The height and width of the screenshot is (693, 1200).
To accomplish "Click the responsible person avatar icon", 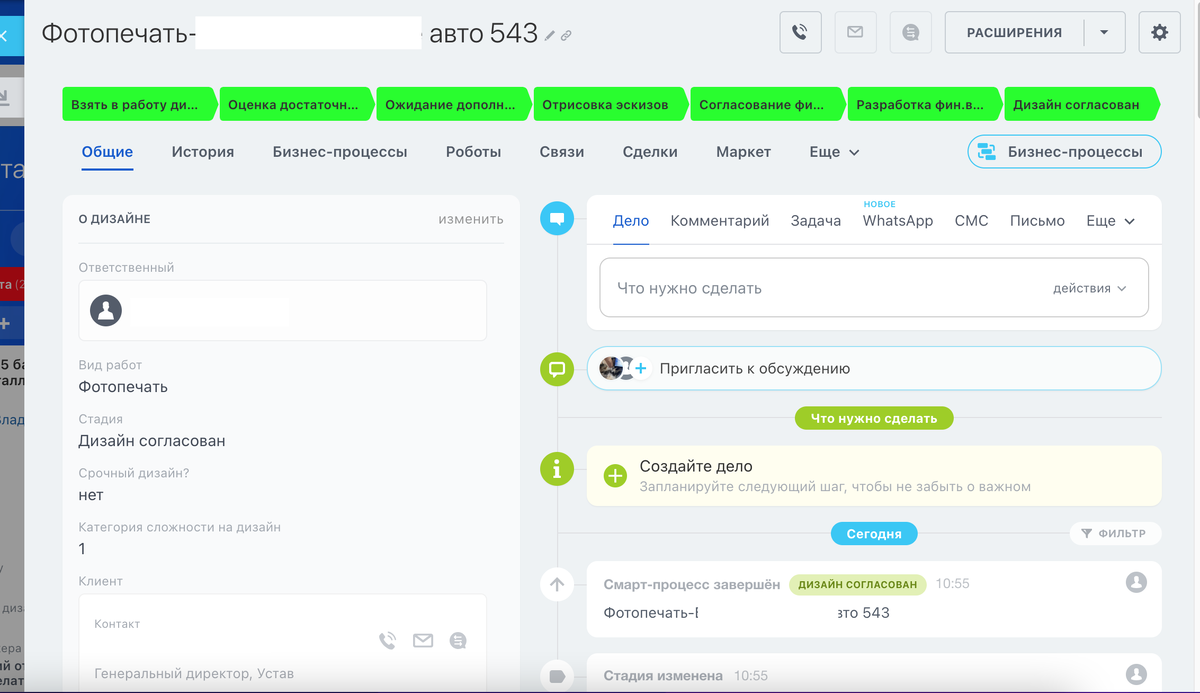I will 106,310.
